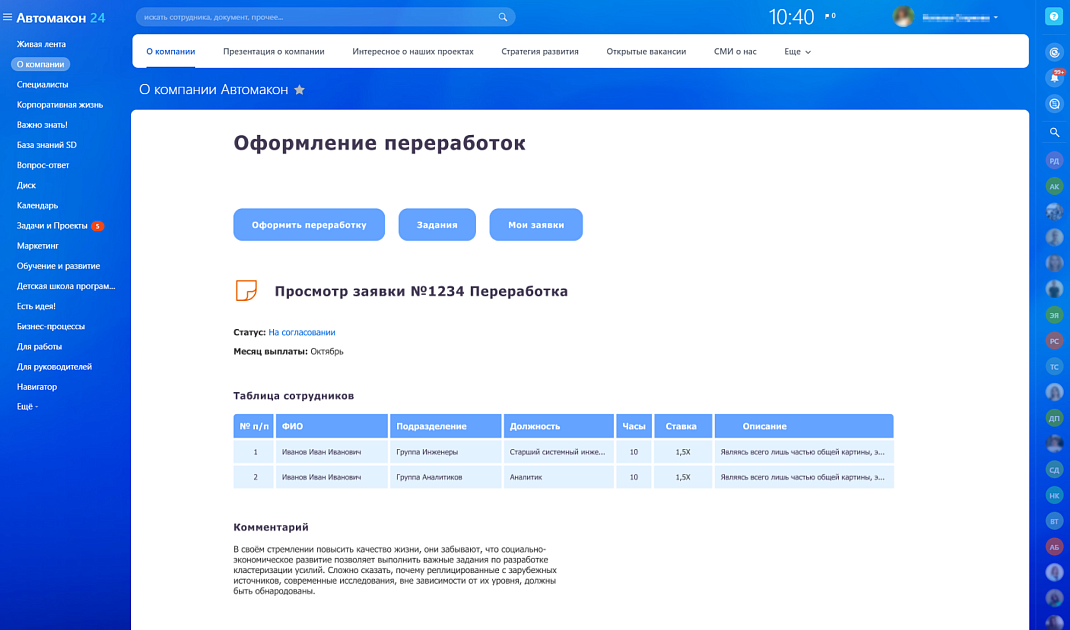Image resolution: width=1070 pixels, height=630 pixels.
Task: Follow the На согласовании status link
Action: tap(302, 332)
